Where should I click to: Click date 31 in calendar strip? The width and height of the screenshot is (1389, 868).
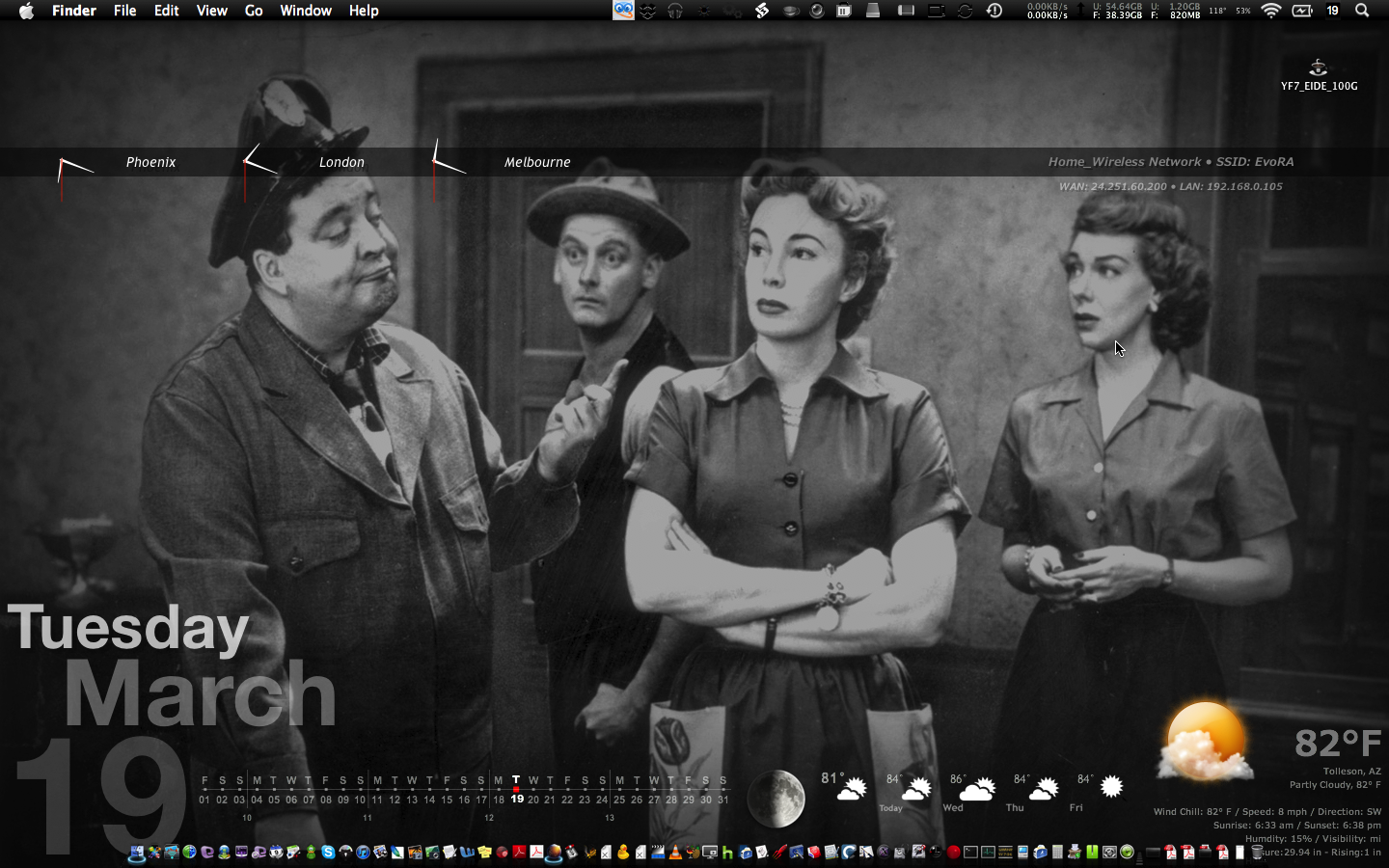coord(723,800)
